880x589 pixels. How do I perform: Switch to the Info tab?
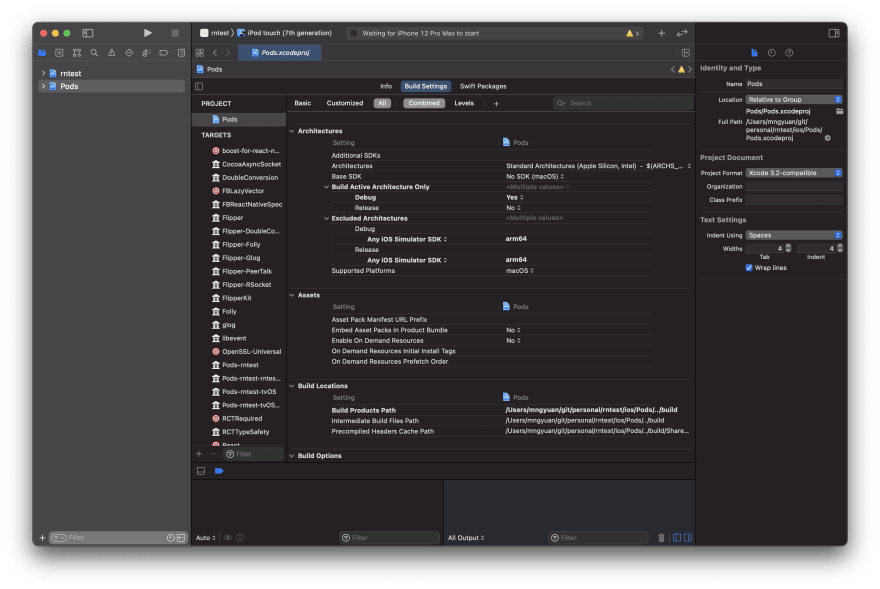coord(386,86)
